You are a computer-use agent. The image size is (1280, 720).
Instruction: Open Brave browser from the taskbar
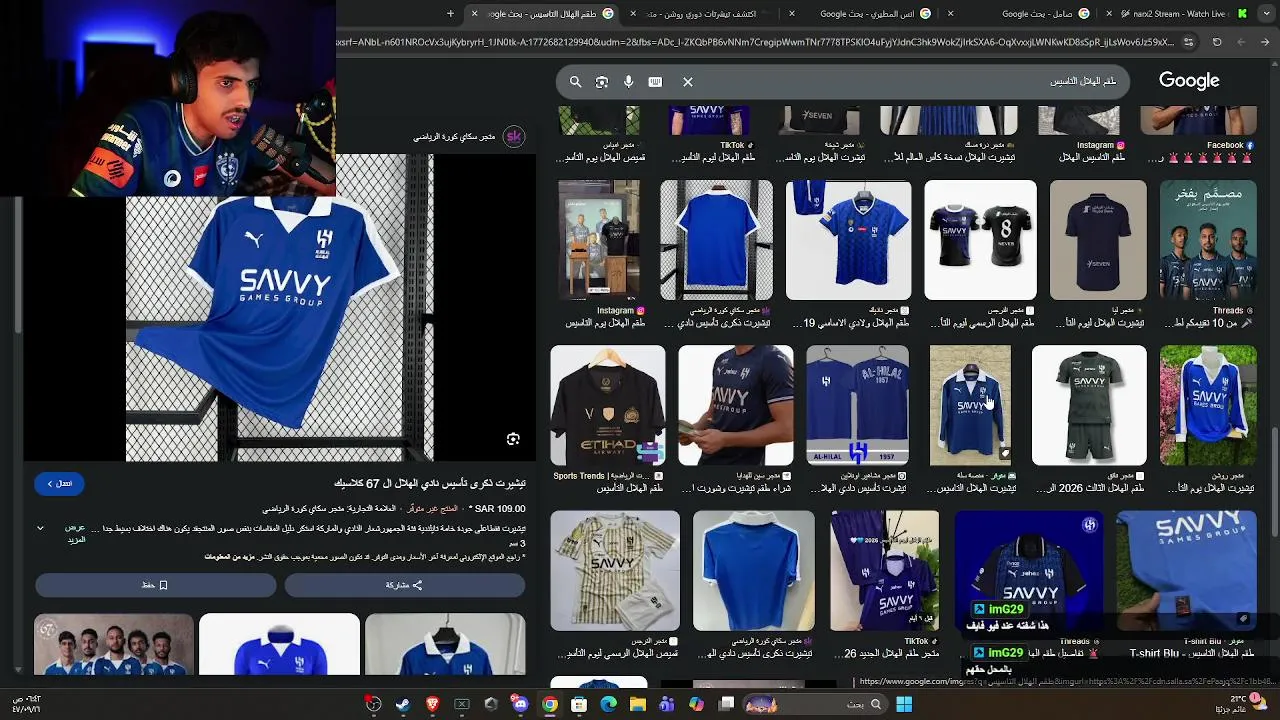[432, 704]
